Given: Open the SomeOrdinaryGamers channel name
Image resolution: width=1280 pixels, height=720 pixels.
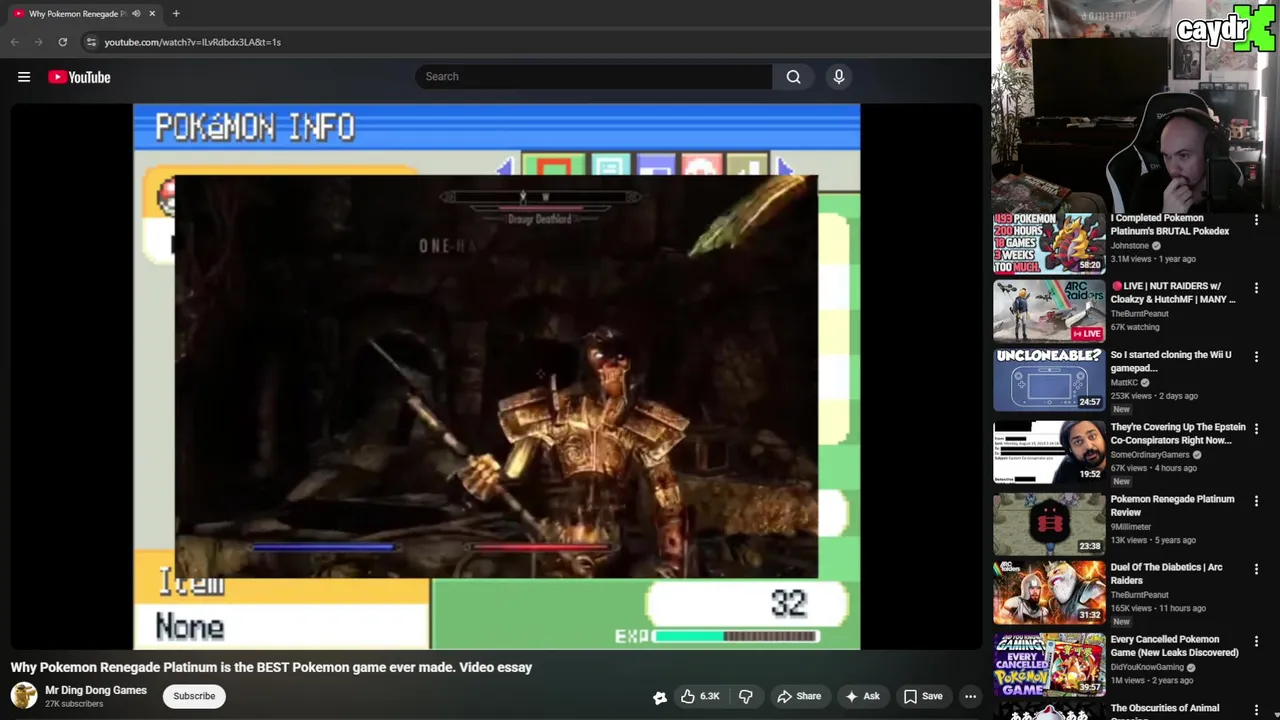Looking at the screenshot, I should point(1150,455).
